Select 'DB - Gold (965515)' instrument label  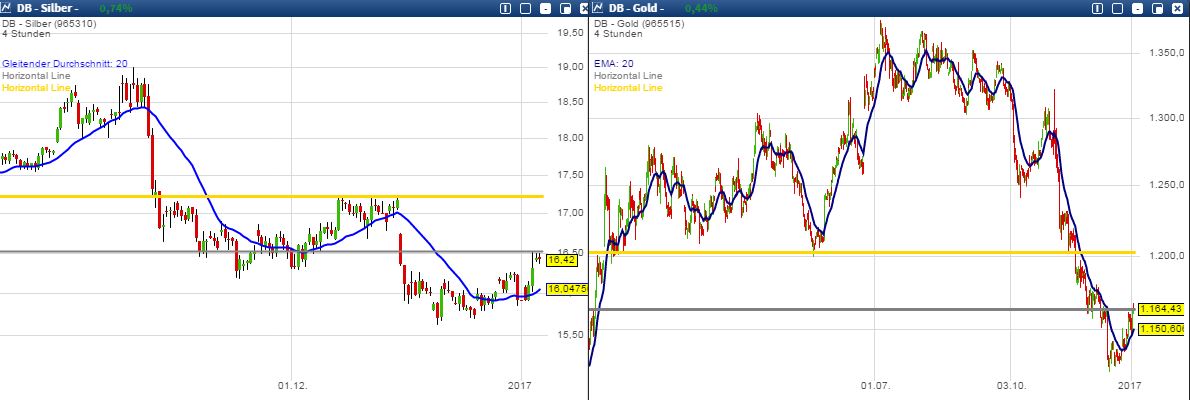point(641,24)
